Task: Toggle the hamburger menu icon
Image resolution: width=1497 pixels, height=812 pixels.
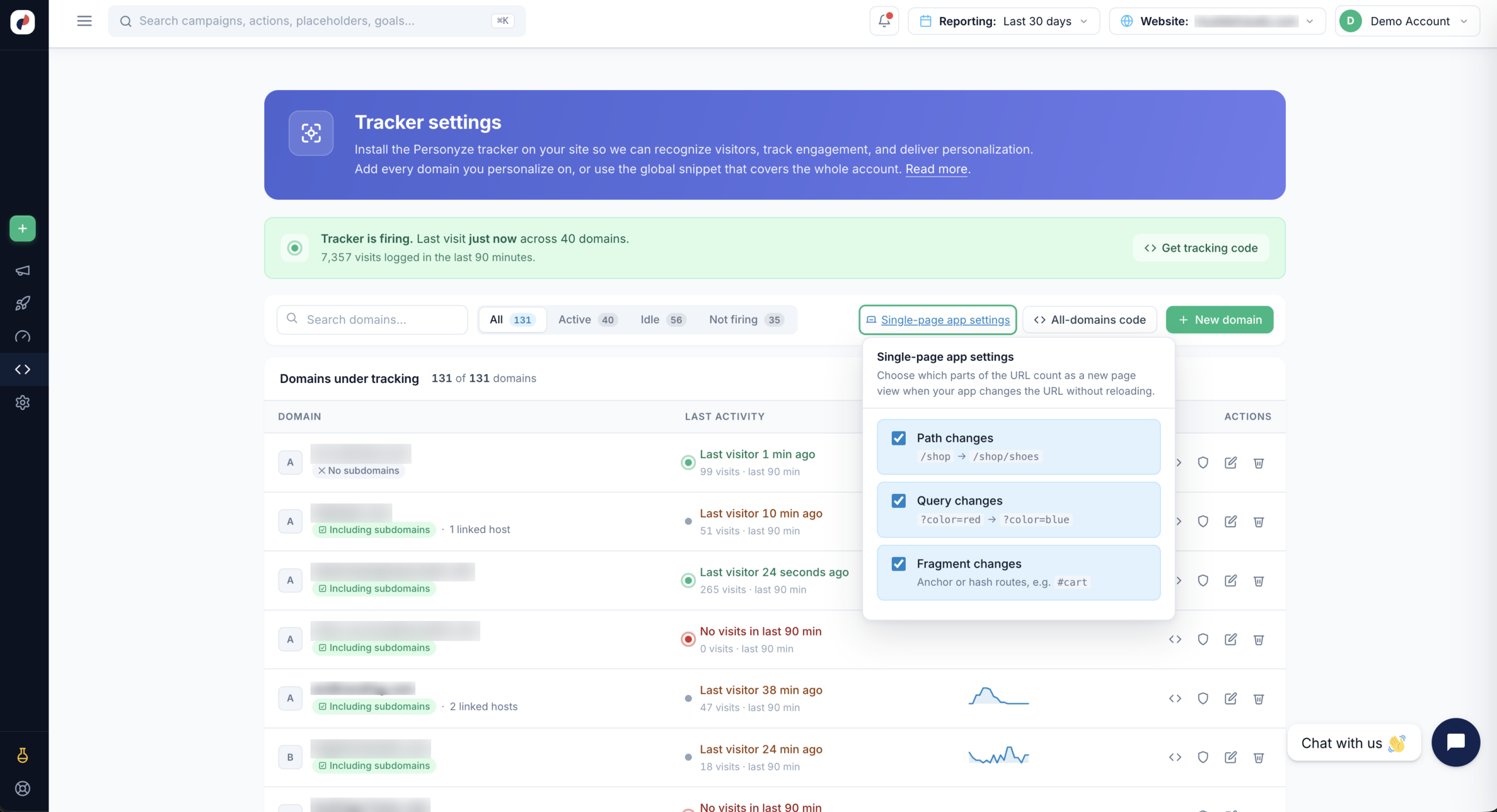Action: click(84, 21)
